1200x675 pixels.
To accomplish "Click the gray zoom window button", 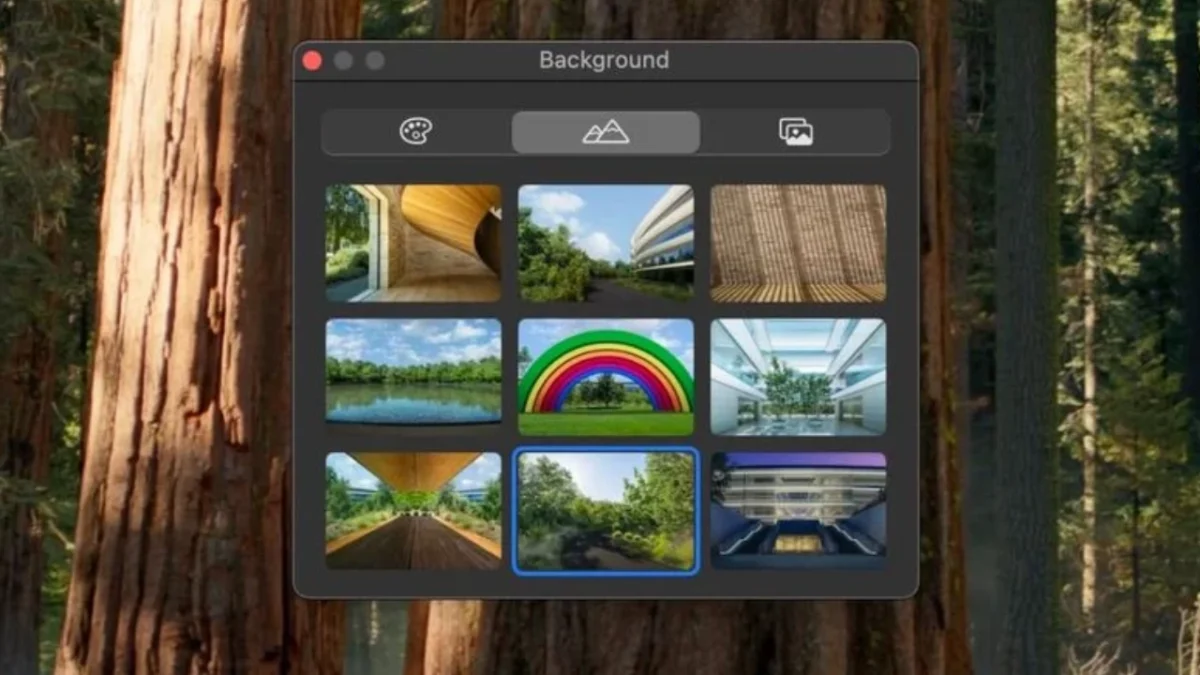I will coord(375,61).
